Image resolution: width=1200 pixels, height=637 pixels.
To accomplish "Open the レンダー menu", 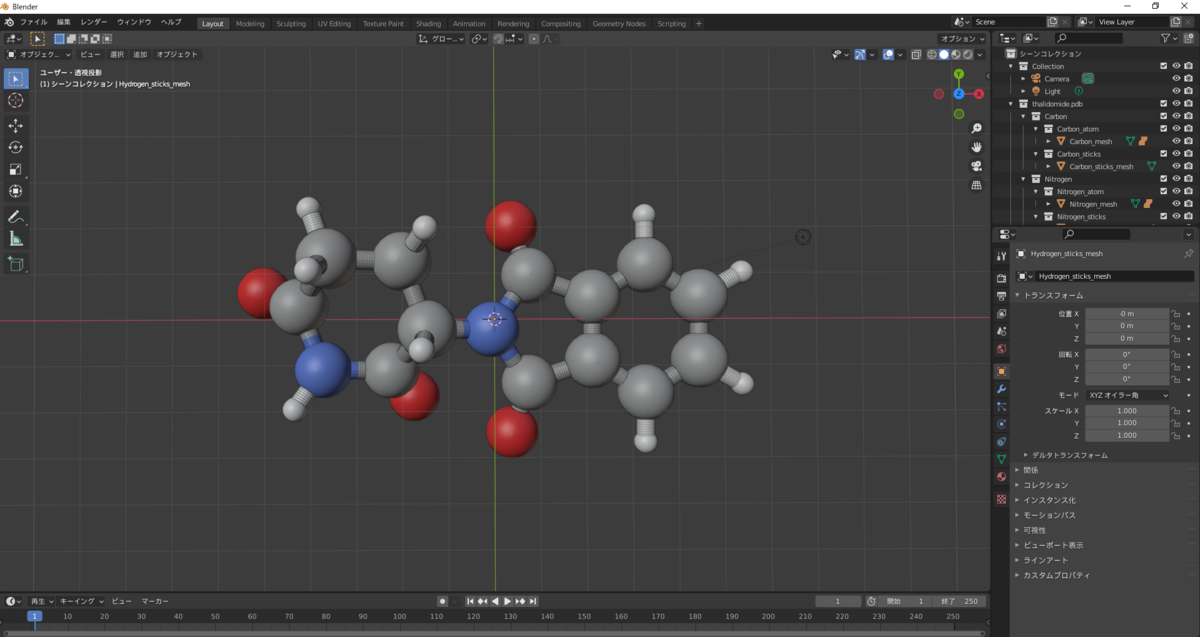I will point(94,22).
